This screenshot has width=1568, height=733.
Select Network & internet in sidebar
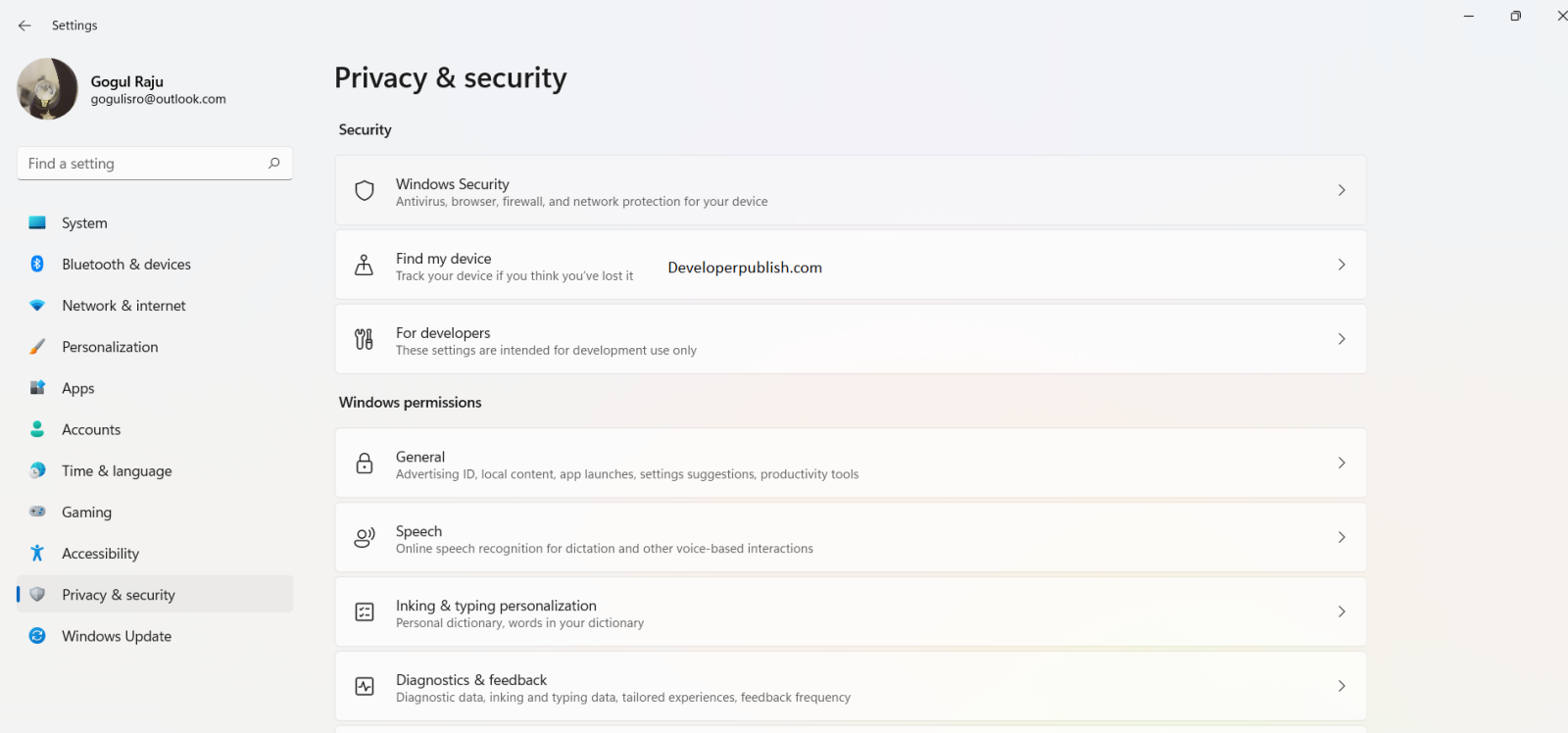pyautogui.click(x=123, y=306)
